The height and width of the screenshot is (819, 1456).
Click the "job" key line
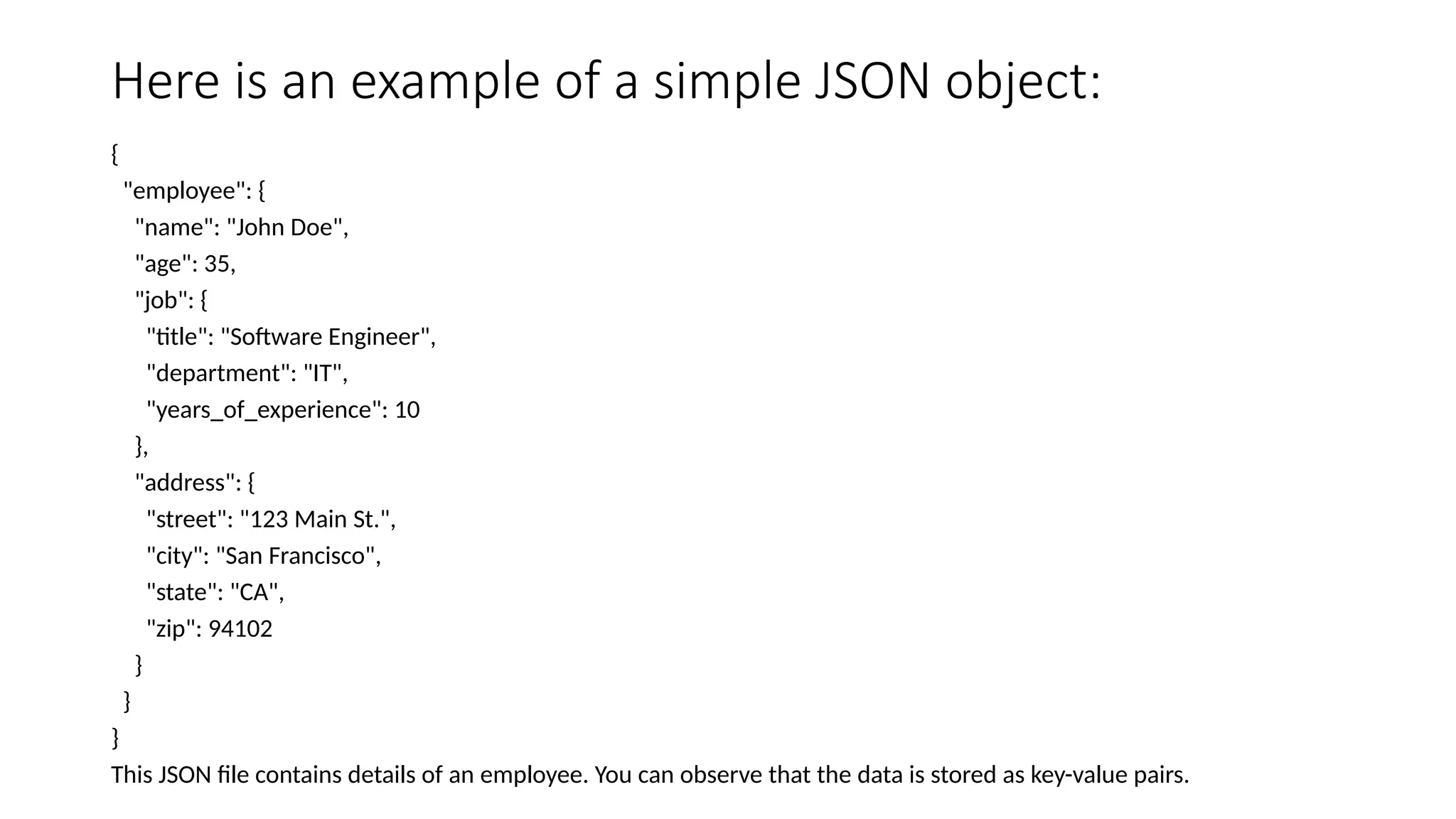click(x=171, y=300)
